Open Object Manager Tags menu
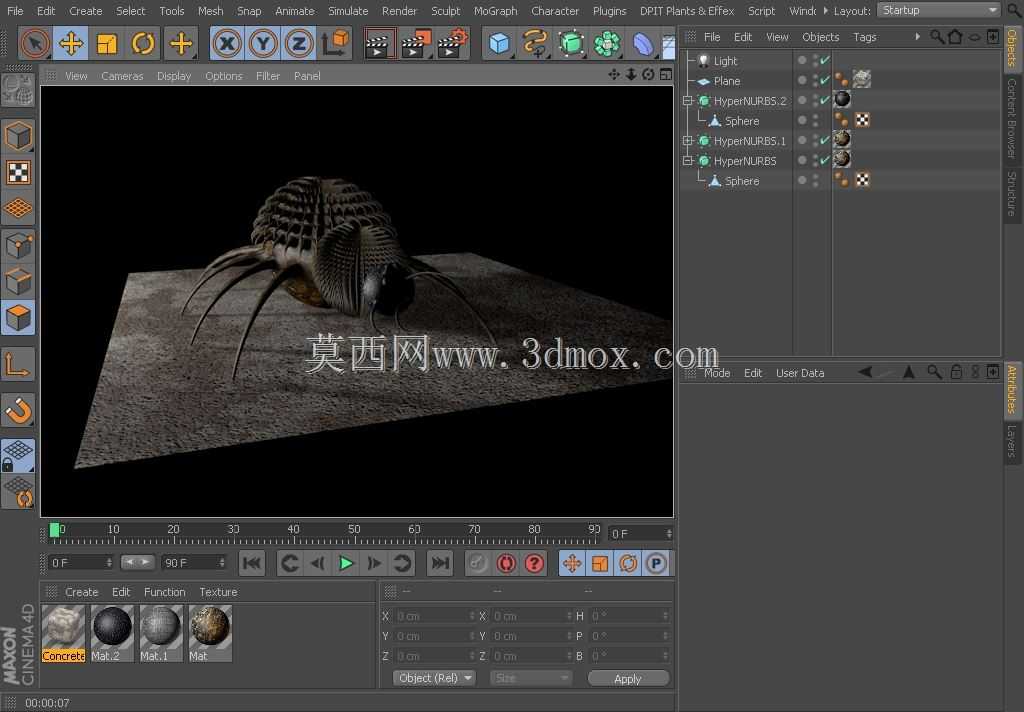The height and width of the screenshot is (712, 1024). pos(864,37)
